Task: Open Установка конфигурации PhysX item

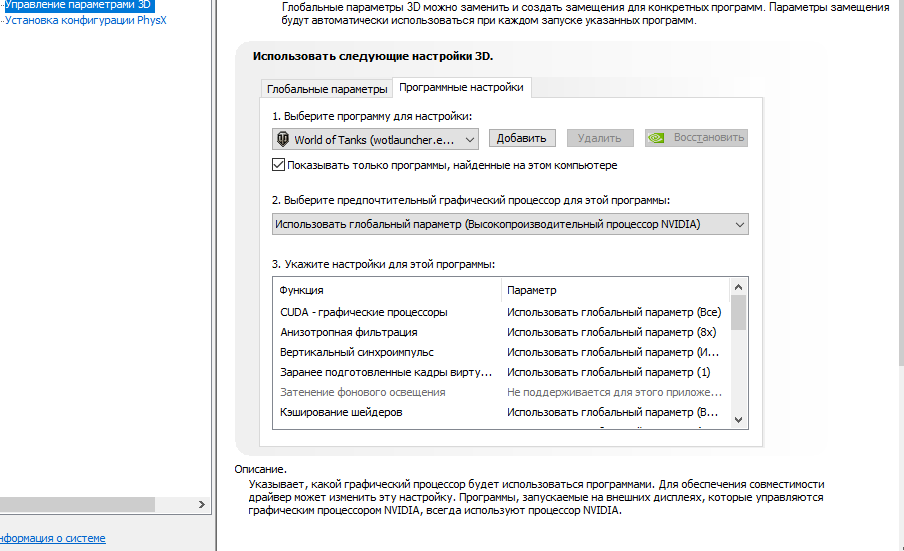Action: click(x=85, y=20)
